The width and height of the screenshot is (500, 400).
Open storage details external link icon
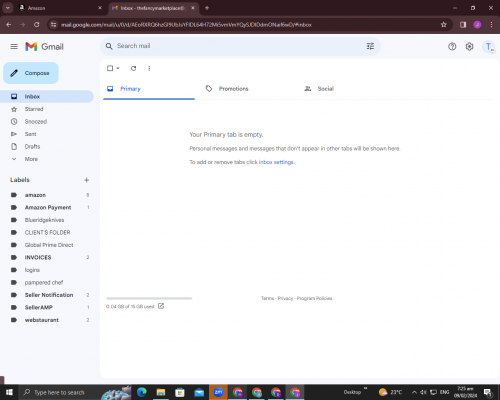click(161, 306)
